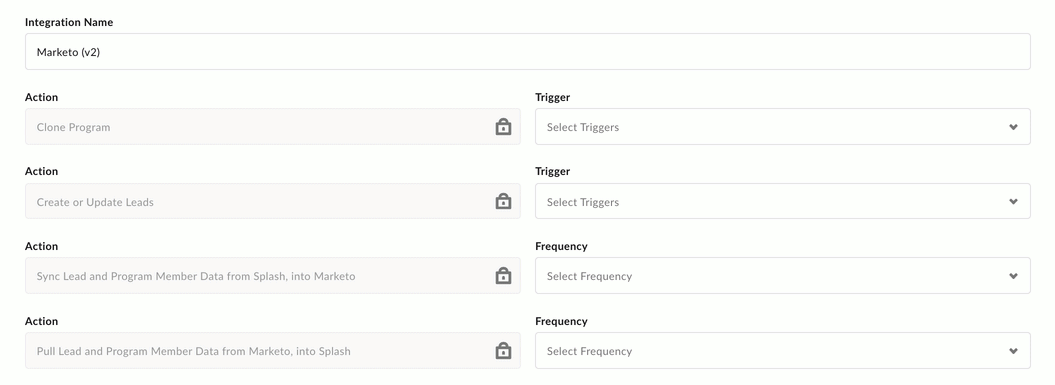Click the Integration Name field containing Marketo (v2)
Screen dimensions: 1055x385
click(528, 52)
